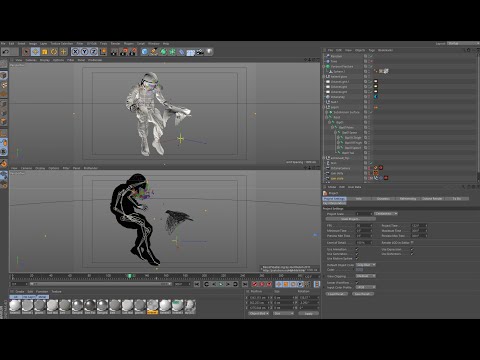
Task: Open the Project Scale units dropdown
Action: [386, 214]
